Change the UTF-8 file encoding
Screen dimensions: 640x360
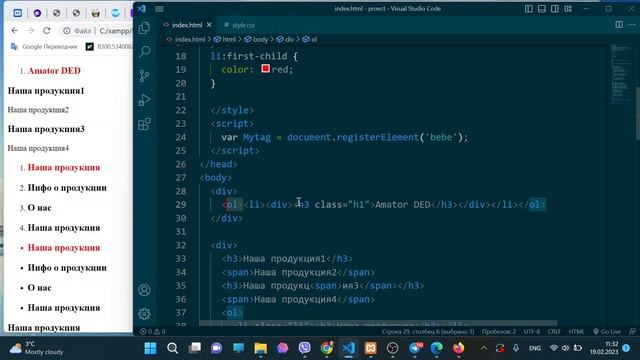pos(532,331)
